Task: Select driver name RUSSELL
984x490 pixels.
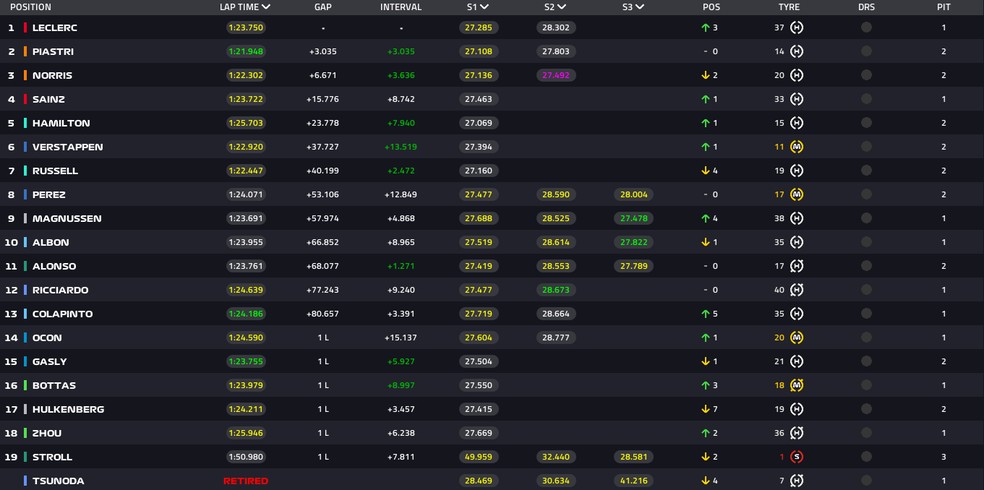Action: click(55, 171)
